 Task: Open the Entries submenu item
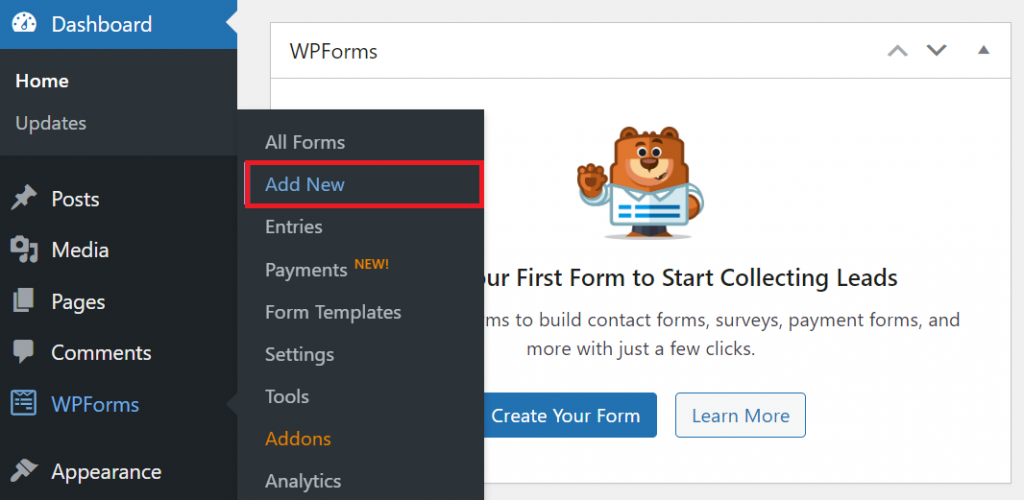click(294, 227)
